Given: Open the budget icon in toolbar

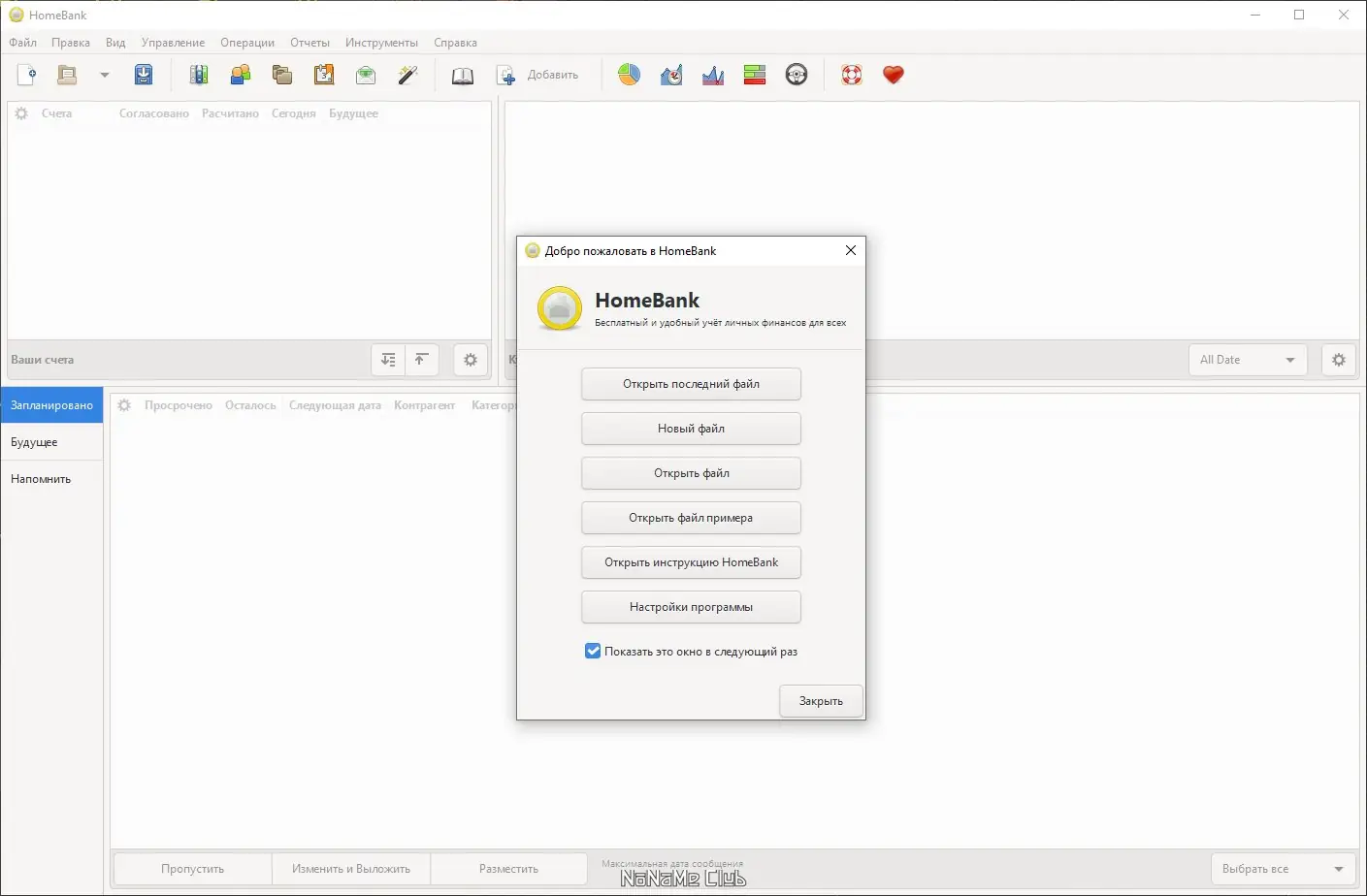Looking at the screenshot, I should pos(366,75).
